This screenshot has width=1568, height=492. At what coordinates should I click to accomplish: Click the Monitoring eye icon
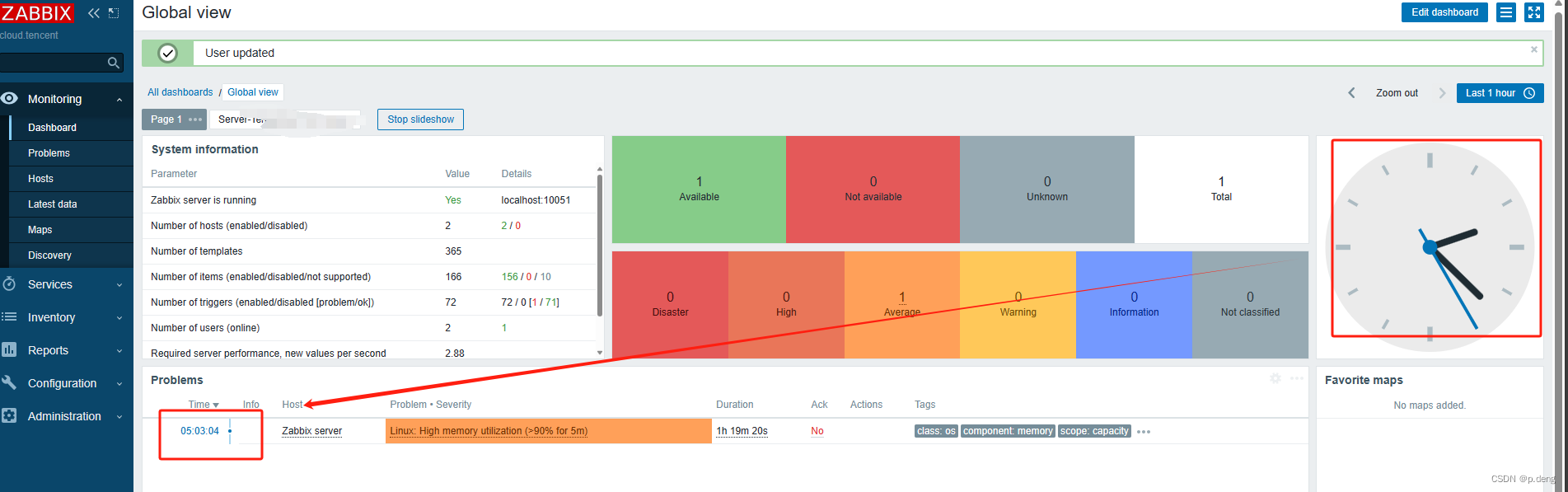tap(9, 98)
